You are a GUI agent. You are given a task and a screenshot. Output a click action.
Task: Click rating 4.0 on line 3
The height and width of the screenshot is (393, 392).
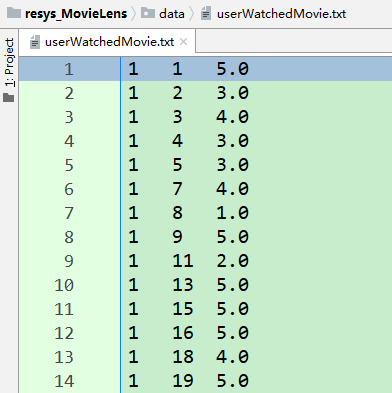click(232, 117)
